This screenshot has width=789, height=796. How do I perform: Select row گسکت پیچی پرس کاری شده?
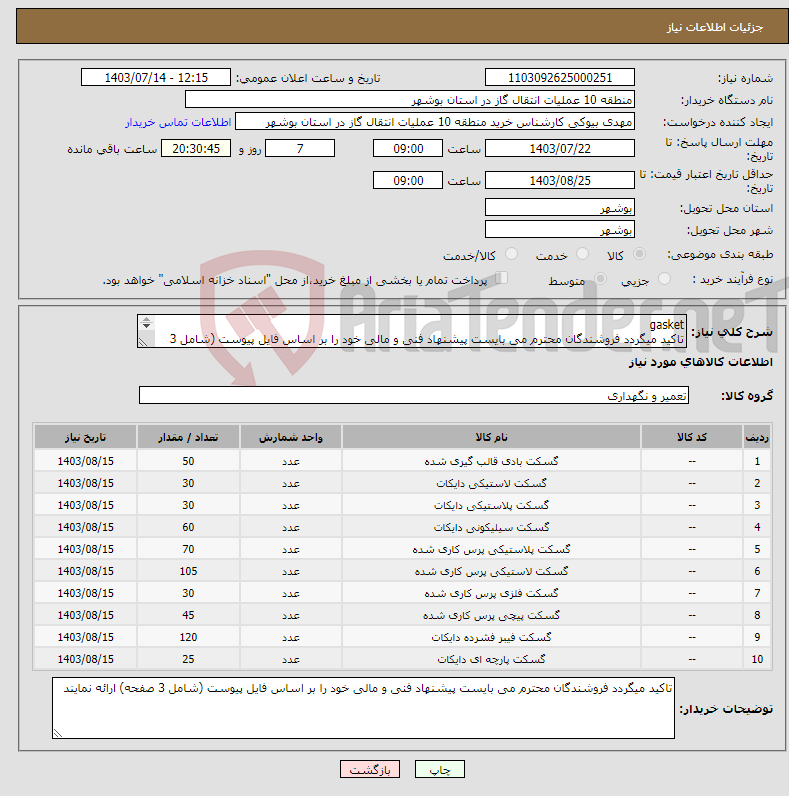[402, 615]
